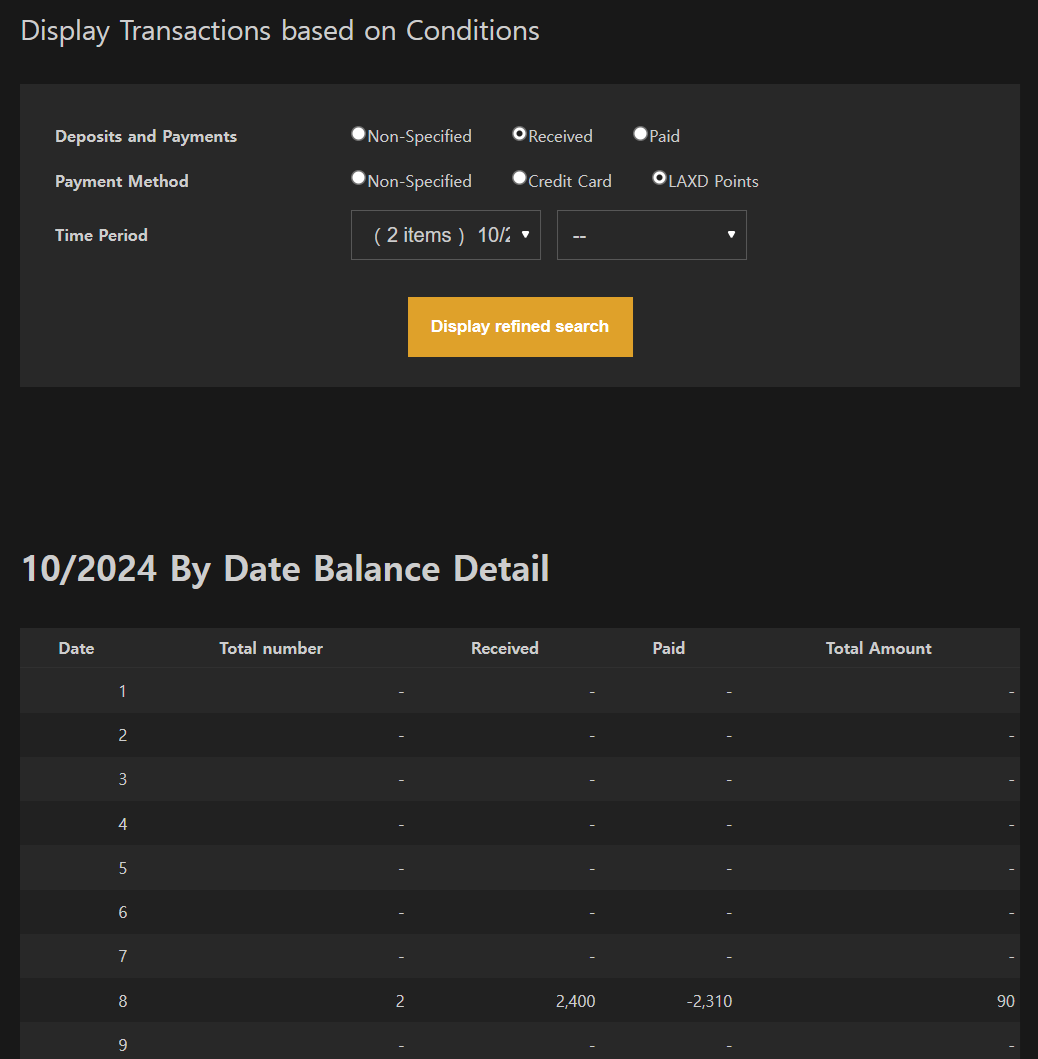Click the 2,400 received amount

(575, 1001)
